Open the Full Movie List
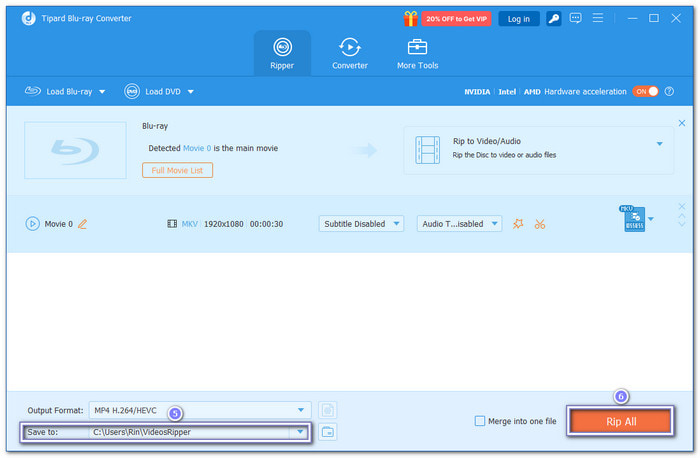Screen dimensions: 700x458 pyautogui.click(x=177, y=171)
